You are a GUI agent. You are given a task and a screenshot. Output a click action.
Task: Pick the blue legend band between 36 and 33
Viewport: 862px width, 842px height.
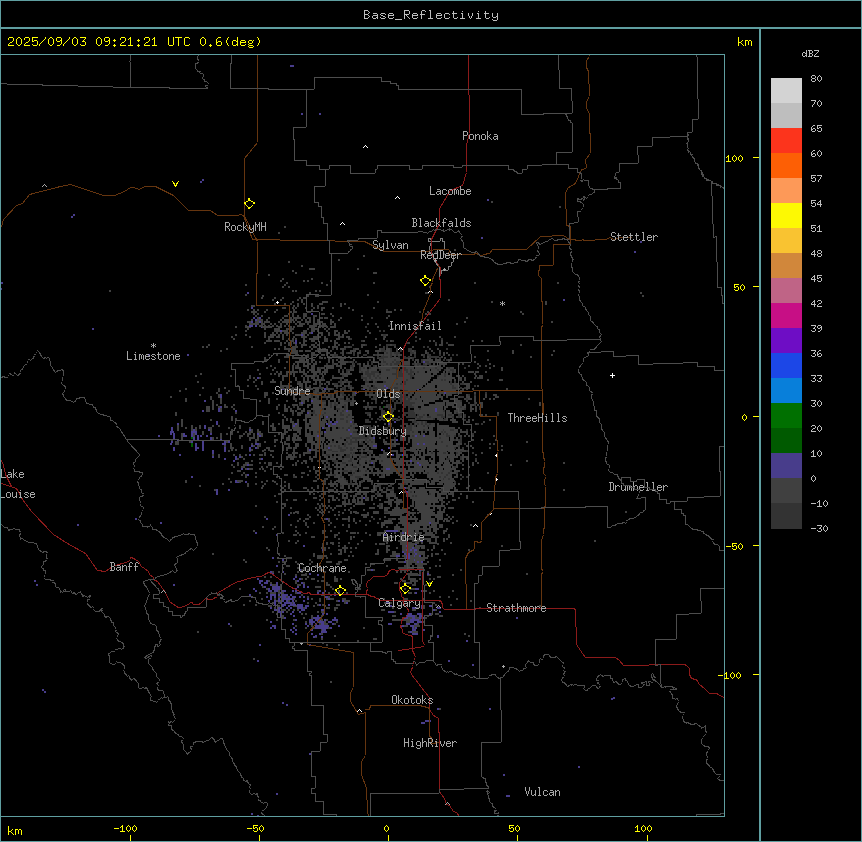786,365
